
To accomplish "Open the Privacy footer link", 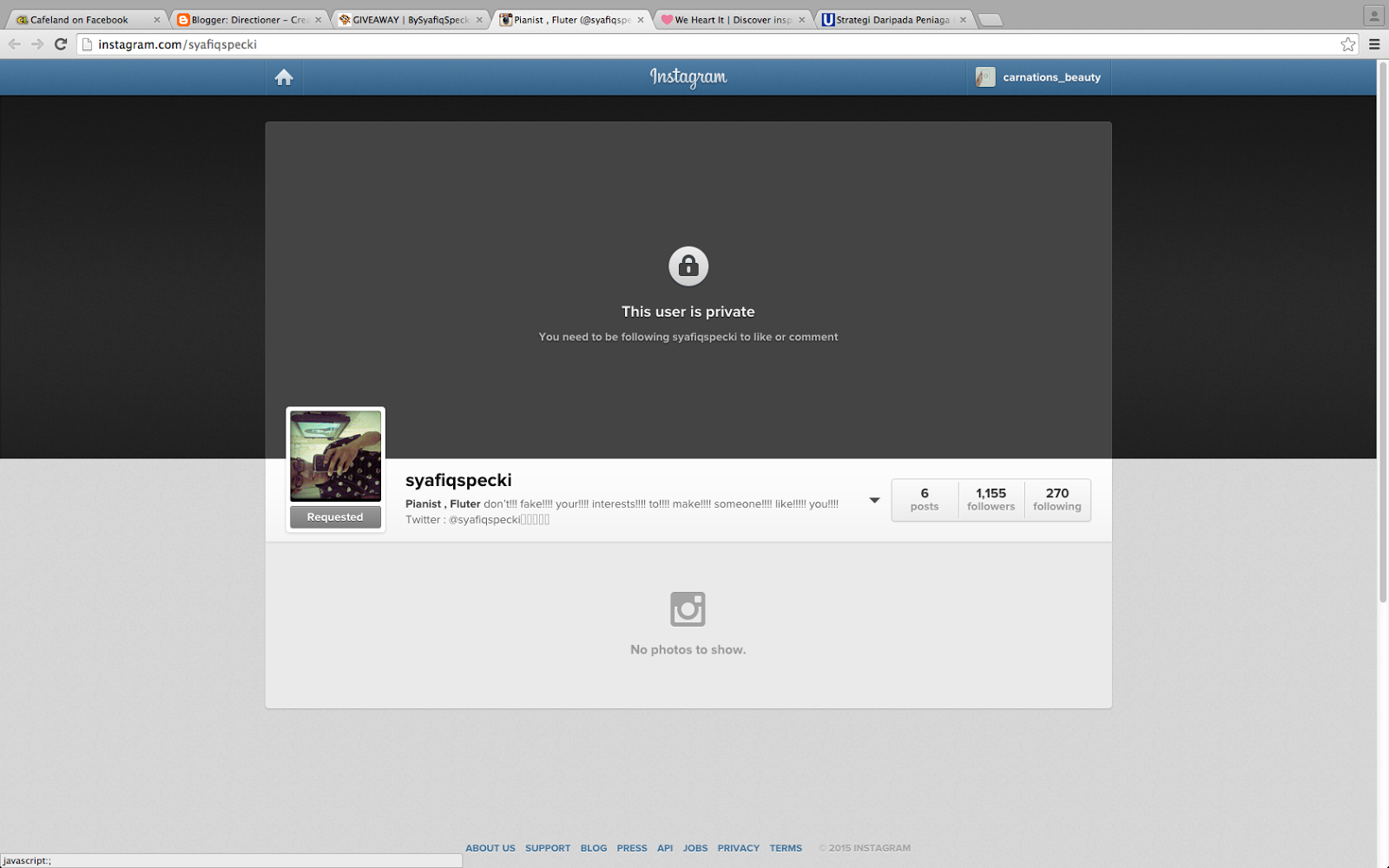I will point(739,848).
